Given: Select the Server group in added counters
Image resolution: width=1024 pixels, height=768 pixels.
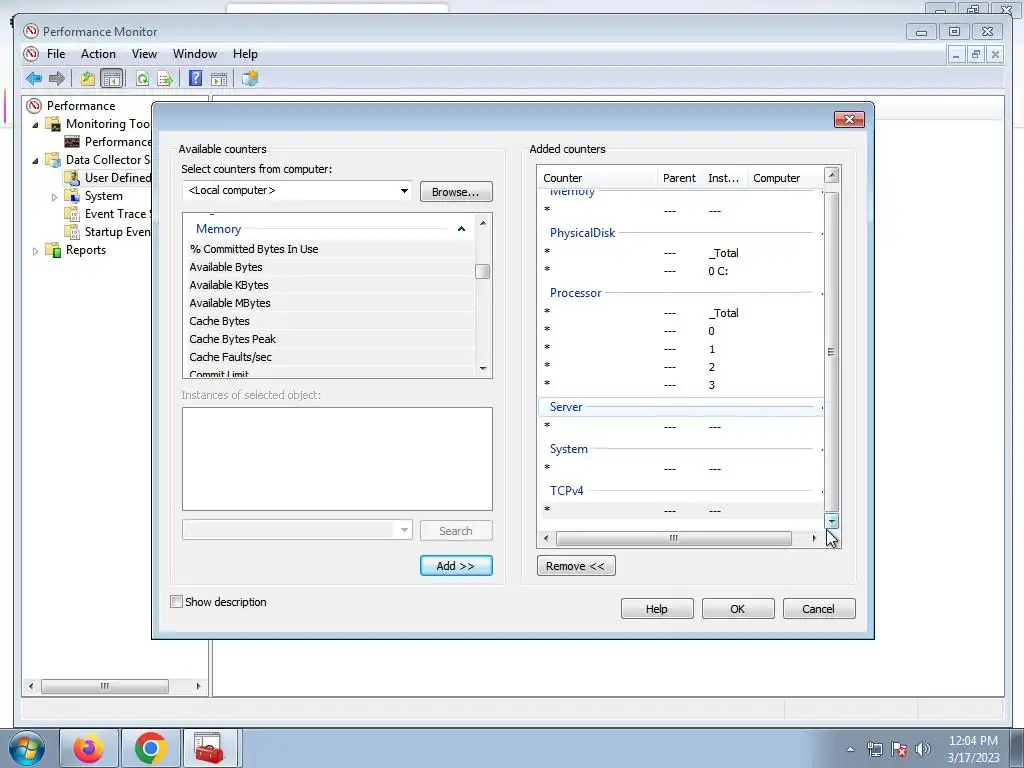Looking at the screenshot, I should pyautogui.click(x=680, y=407).
